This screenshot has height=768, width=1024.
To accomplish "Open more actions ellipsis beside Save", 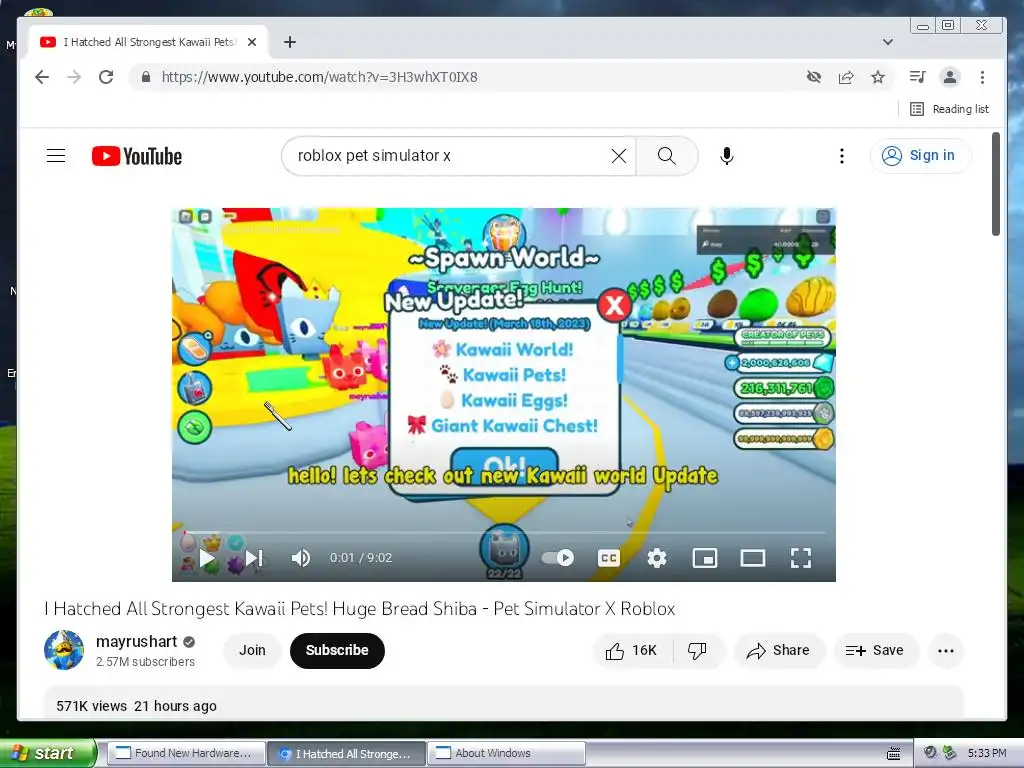I will click(946, 650).
